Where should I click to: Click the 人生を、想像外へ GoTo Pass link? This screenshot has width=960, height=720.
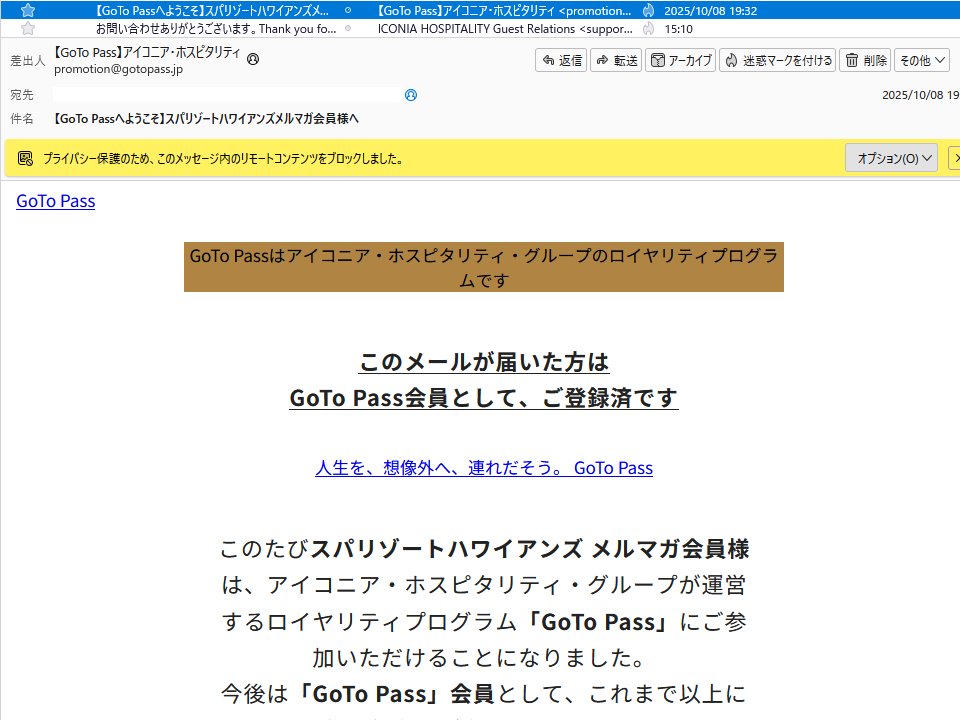[484, 467]
